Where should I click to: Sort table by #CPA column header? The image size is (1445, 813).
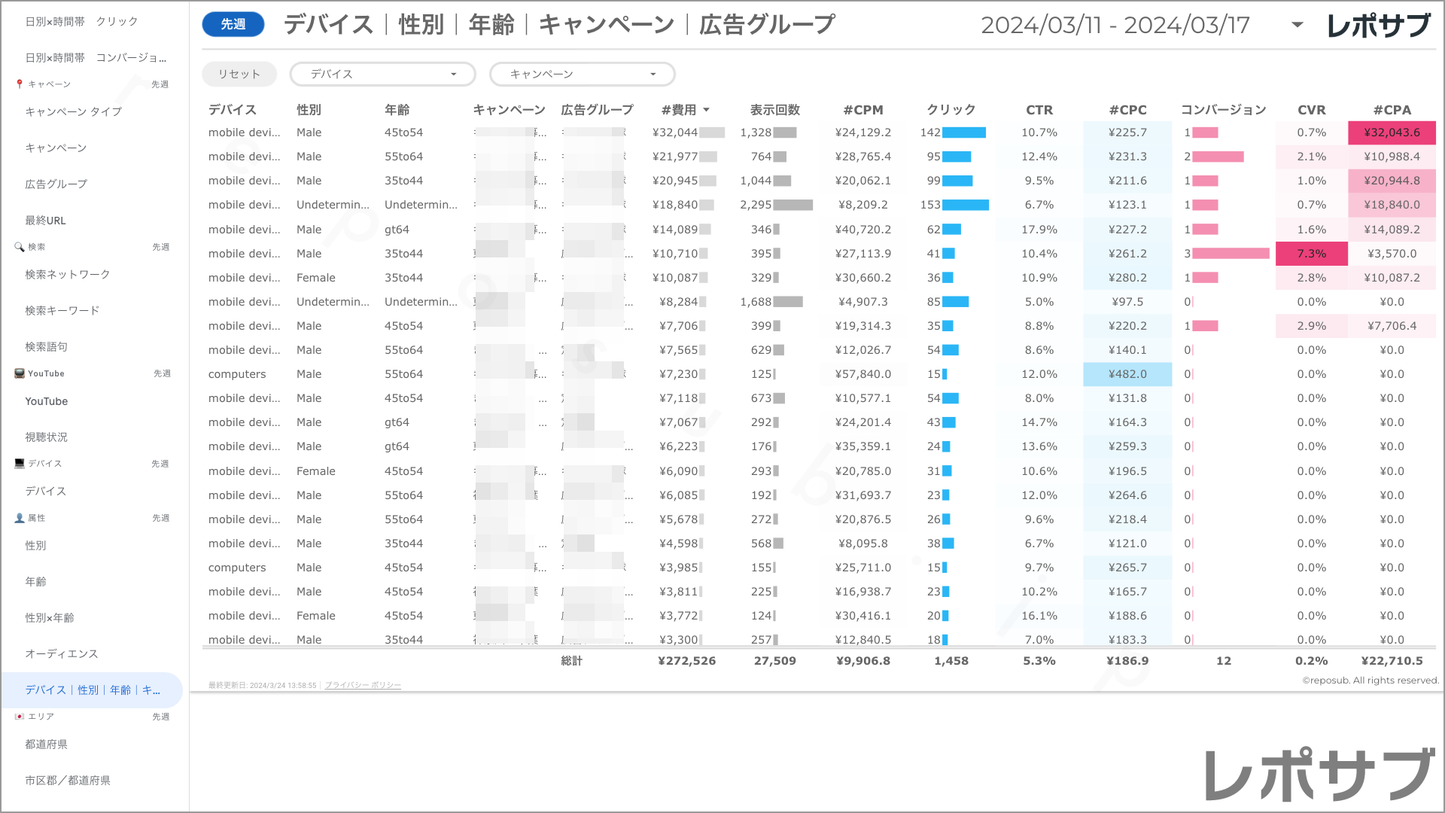pyautogui.click(x=1391, y=110)
